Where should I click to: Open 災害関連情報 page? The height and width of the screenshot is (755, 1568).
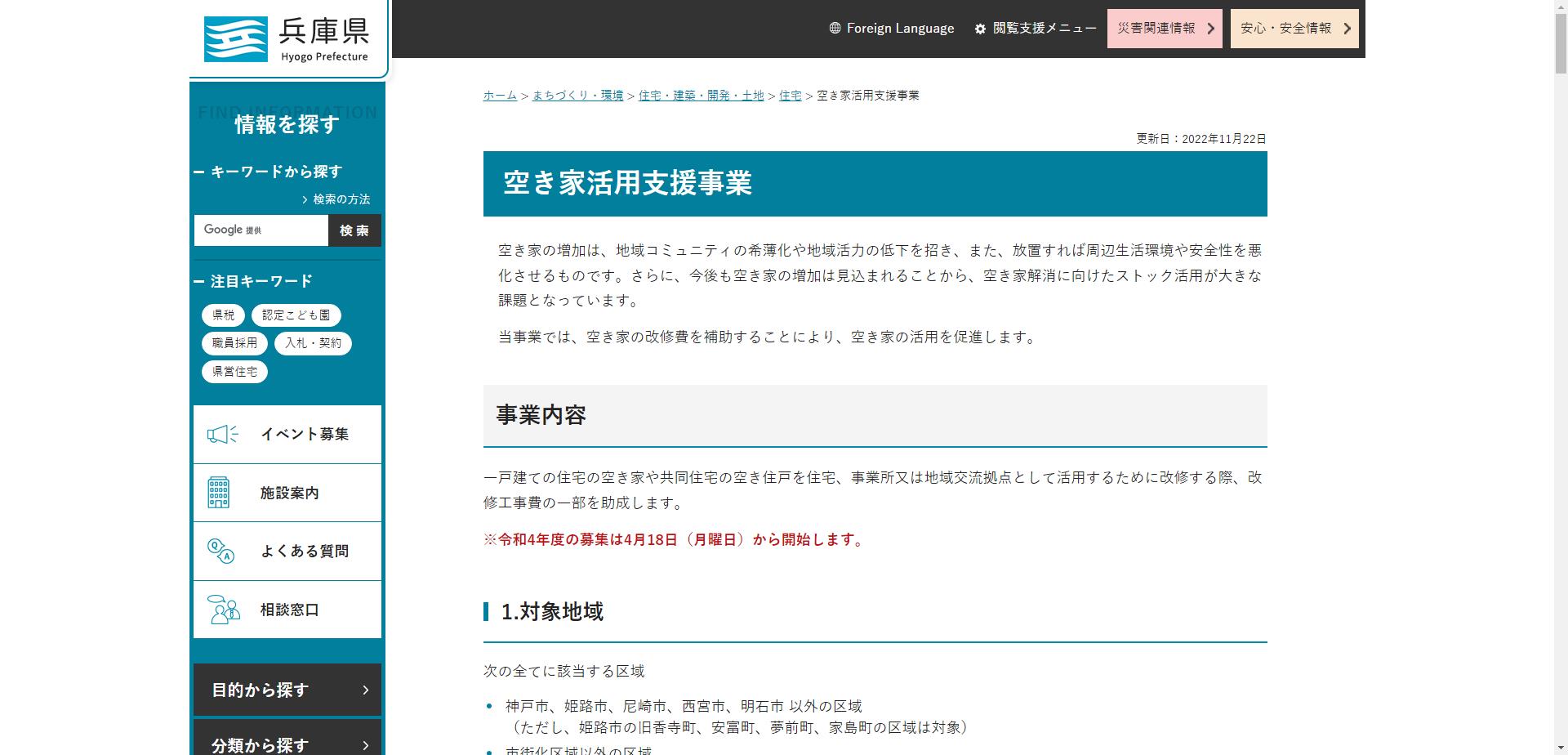click(x=1165, y=29)
